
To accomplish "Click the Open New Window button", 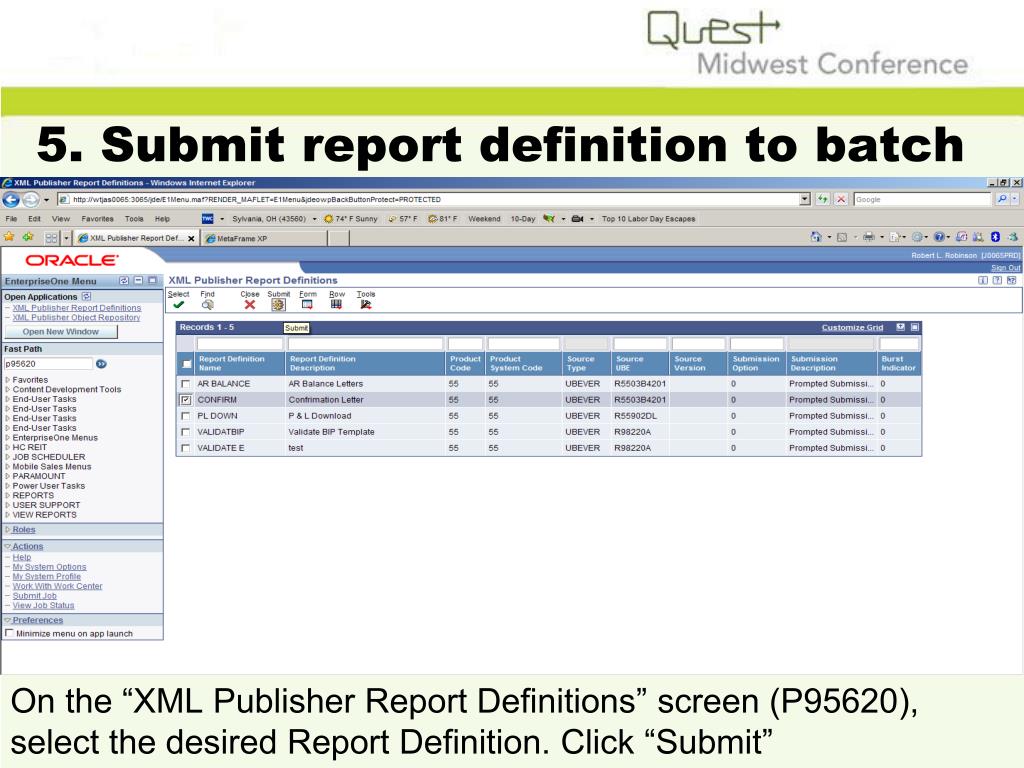I will 61,331.
